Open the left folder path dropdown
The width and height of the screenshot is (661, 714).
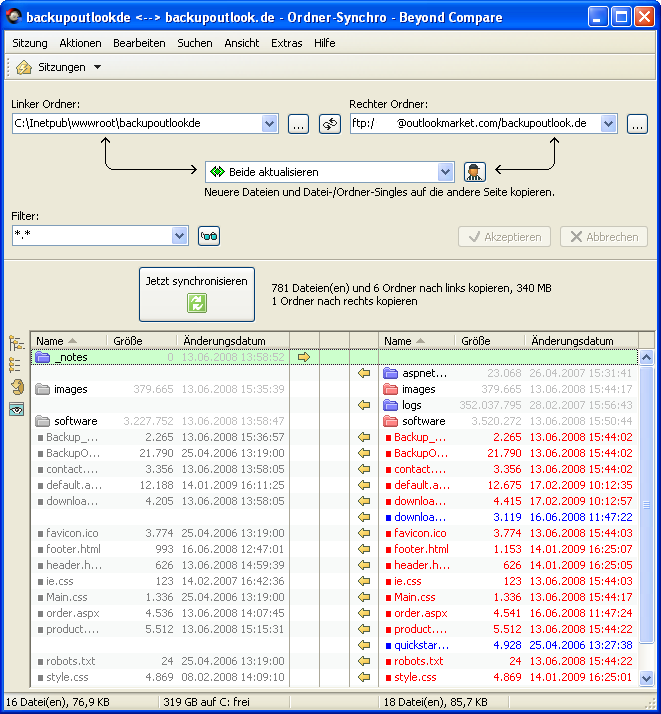(x=269, y=124)
